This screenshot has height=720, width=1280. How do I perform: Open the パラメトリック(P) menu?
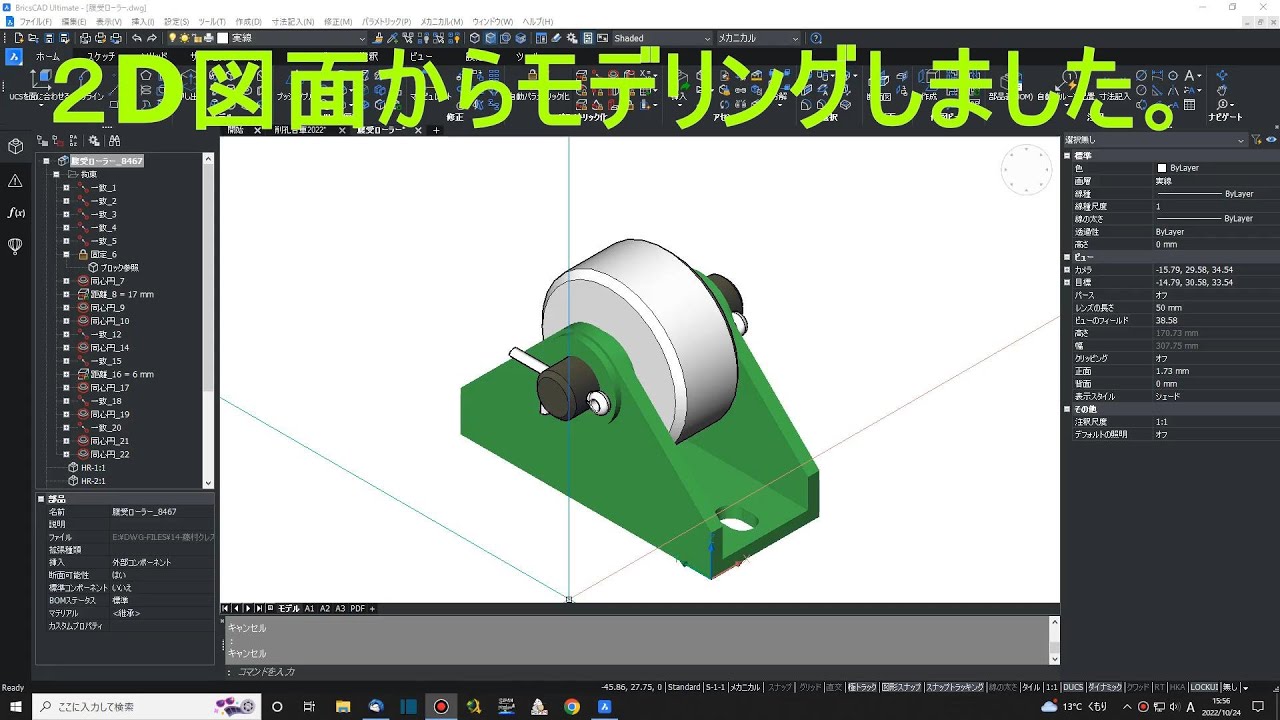tap(386, 21)
